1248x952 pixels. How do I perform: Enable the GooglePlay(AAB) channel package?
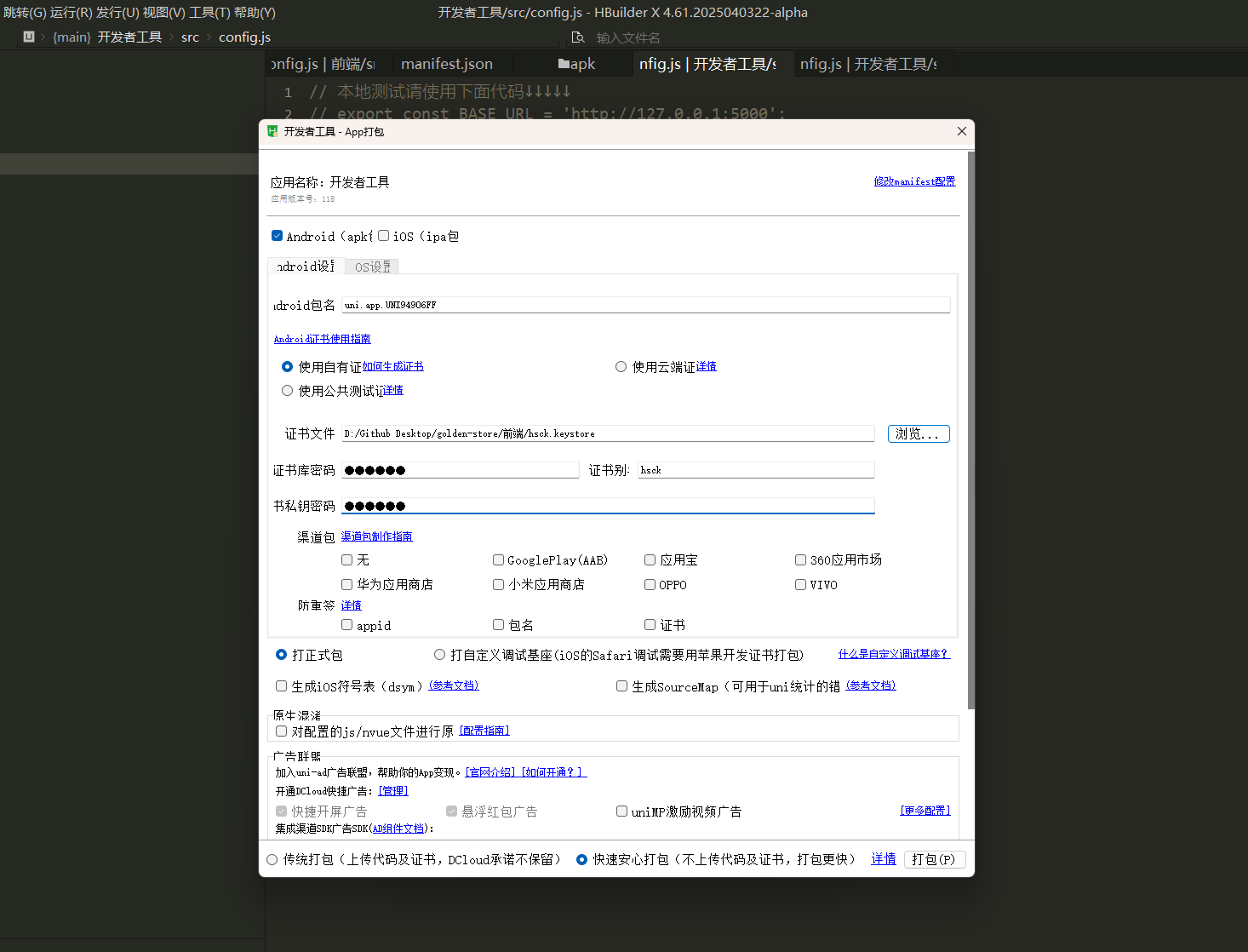coord(498,559)
